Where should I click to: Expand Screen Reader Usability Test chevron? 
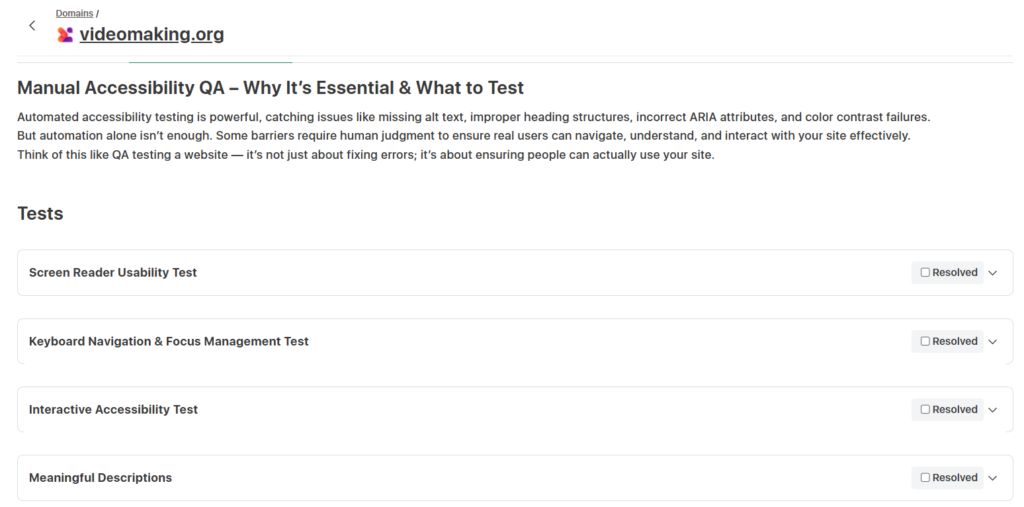click(x=993, y=272)
